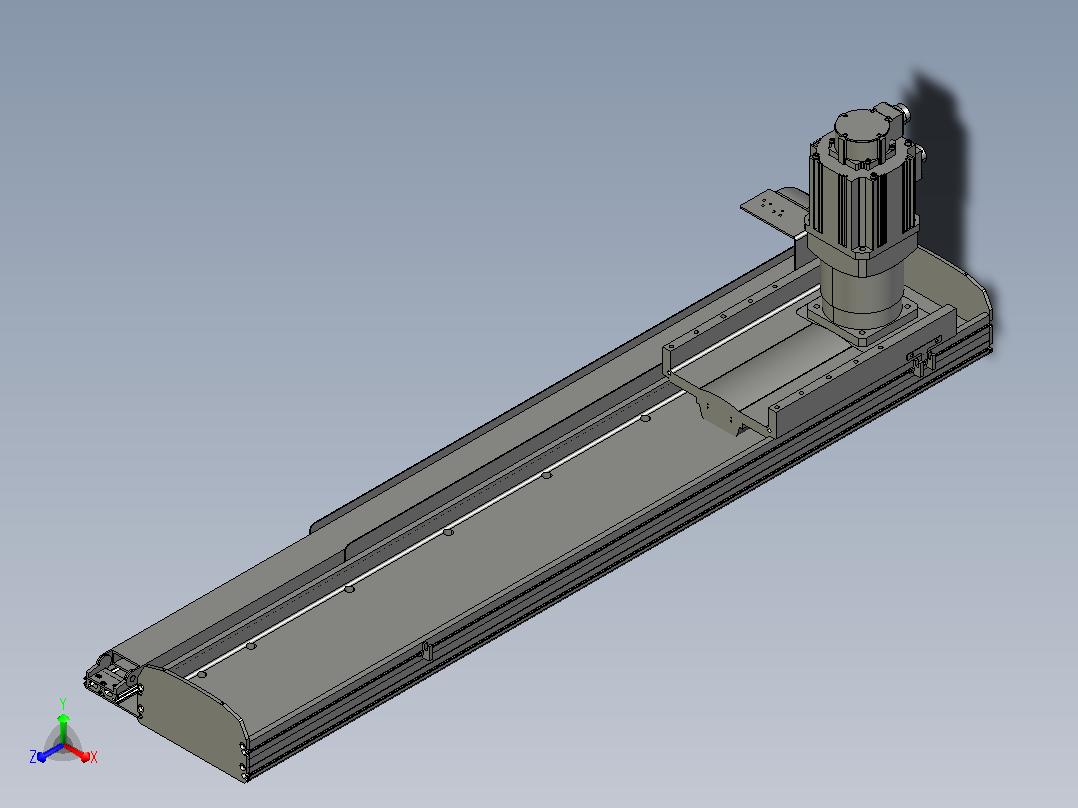This screenshot has height=808, width=1078.
Task: Select the cylindrical gearbox below the motor
Action: tap(861, 290)
